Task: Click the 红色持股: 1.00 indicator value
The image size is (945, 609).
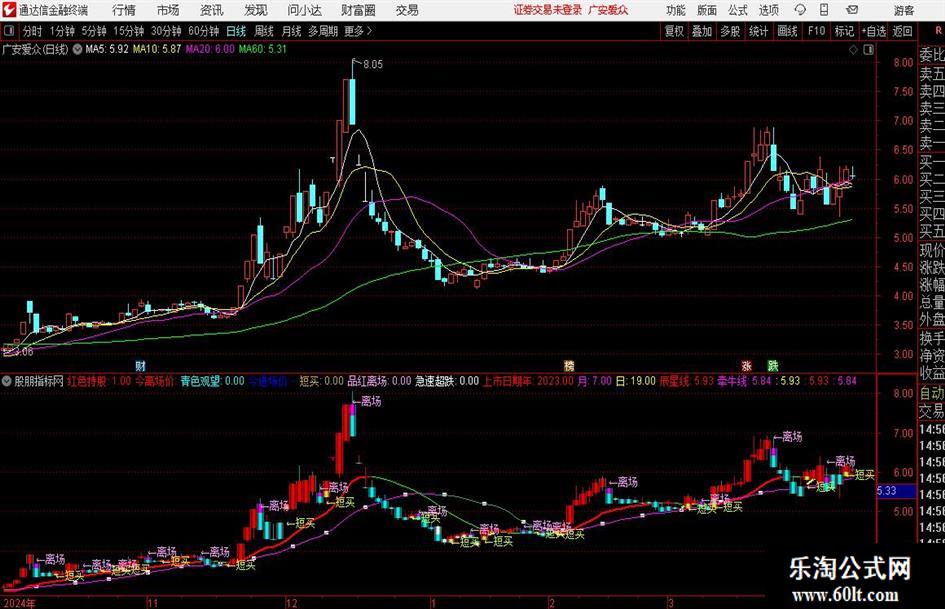Action: coord(99,381)
